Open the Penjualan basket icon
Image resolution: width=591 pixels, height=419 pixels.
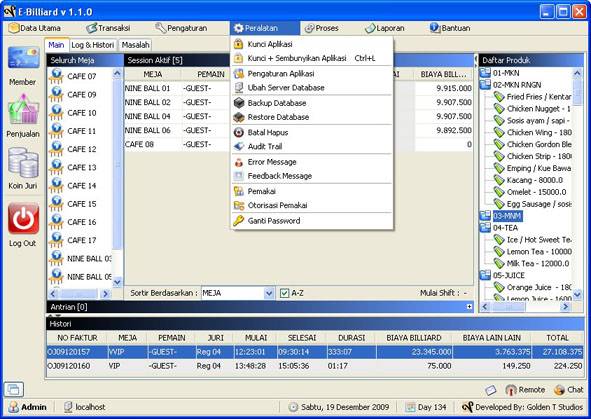[x=23, y=109]
